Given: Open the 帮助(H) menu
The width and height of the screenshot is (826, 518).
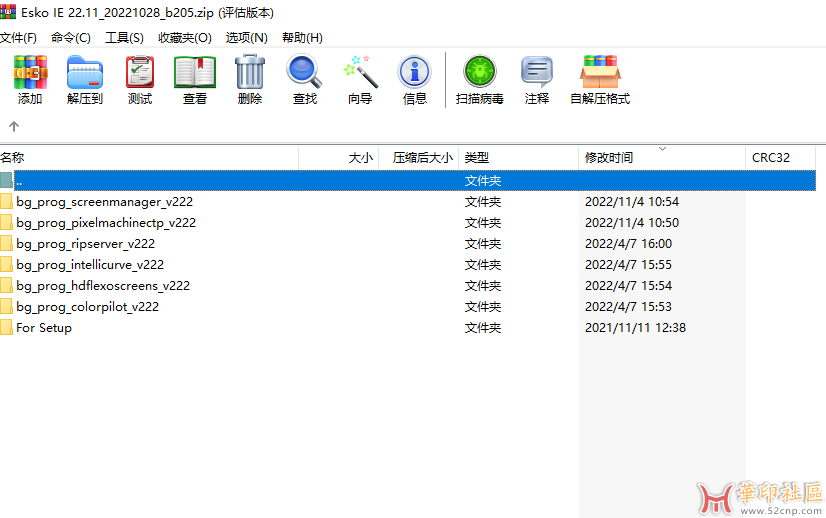Looking at the screenshot, I should pyautogui.click(x=302, y=37).
